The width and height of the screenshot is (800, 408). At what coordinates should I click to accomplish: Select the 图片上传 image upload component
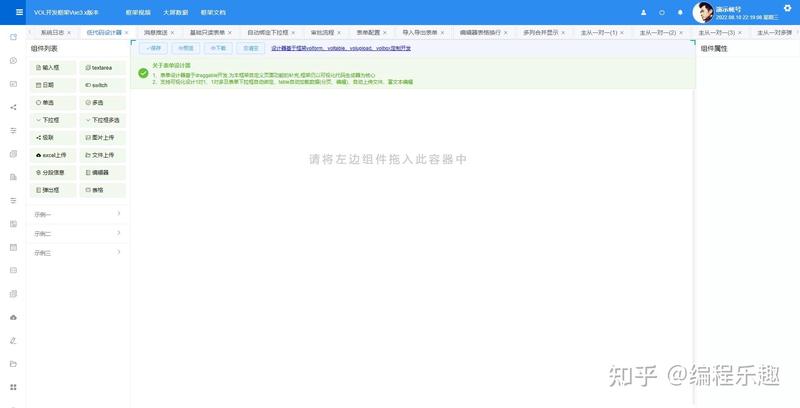[x=103, y=138]
